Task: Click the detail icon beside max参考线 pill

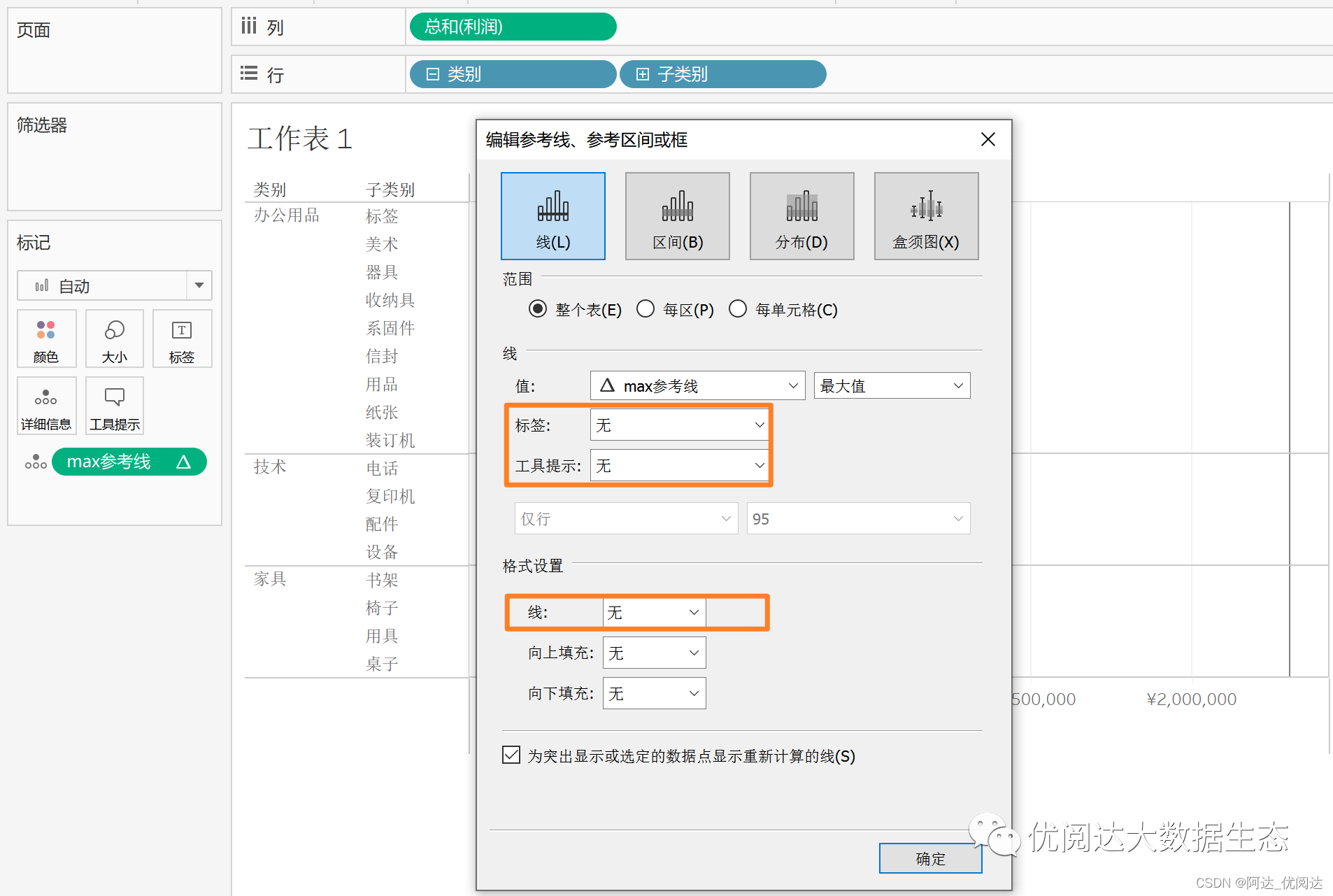Action: coord(36,462)
